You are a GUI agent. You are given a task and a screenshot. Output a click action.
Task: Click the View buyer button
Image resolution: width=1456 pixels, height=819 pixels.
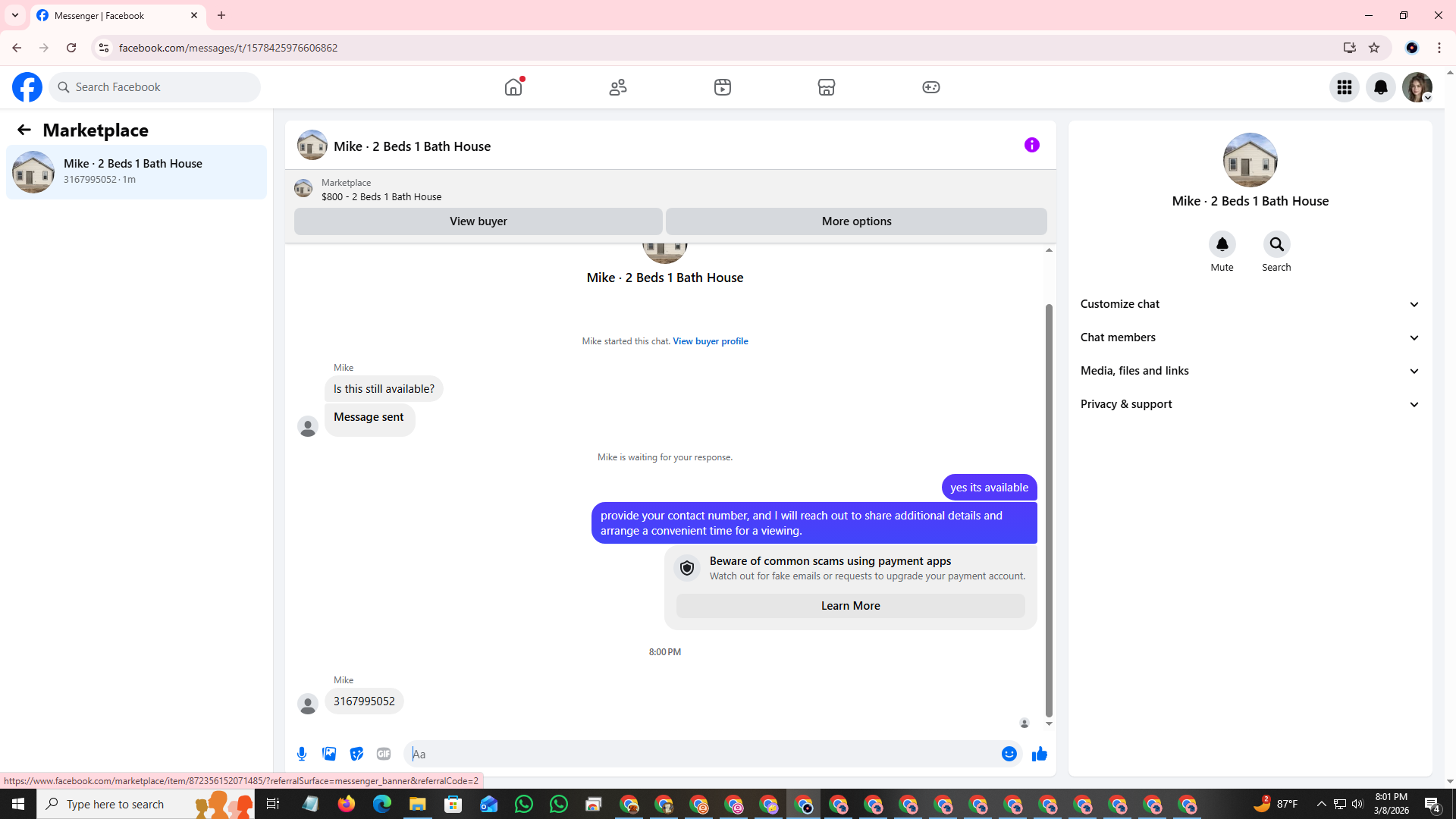[478, 221]
